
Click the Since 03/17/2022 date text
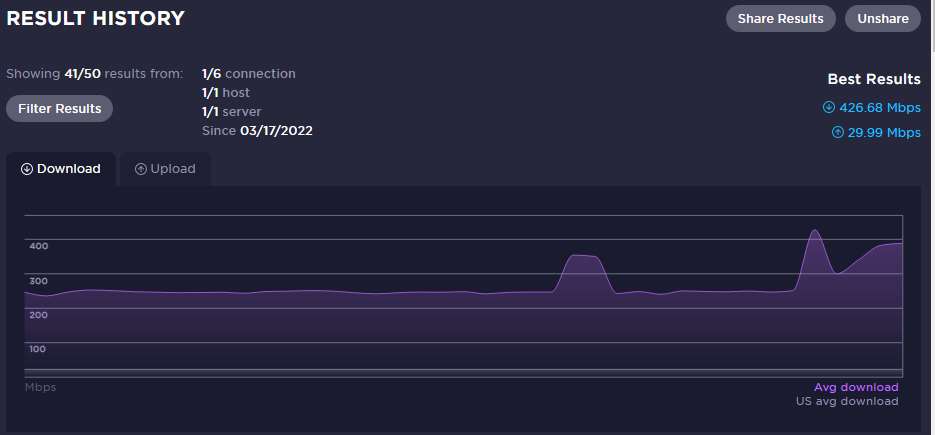tap(257, 131)
